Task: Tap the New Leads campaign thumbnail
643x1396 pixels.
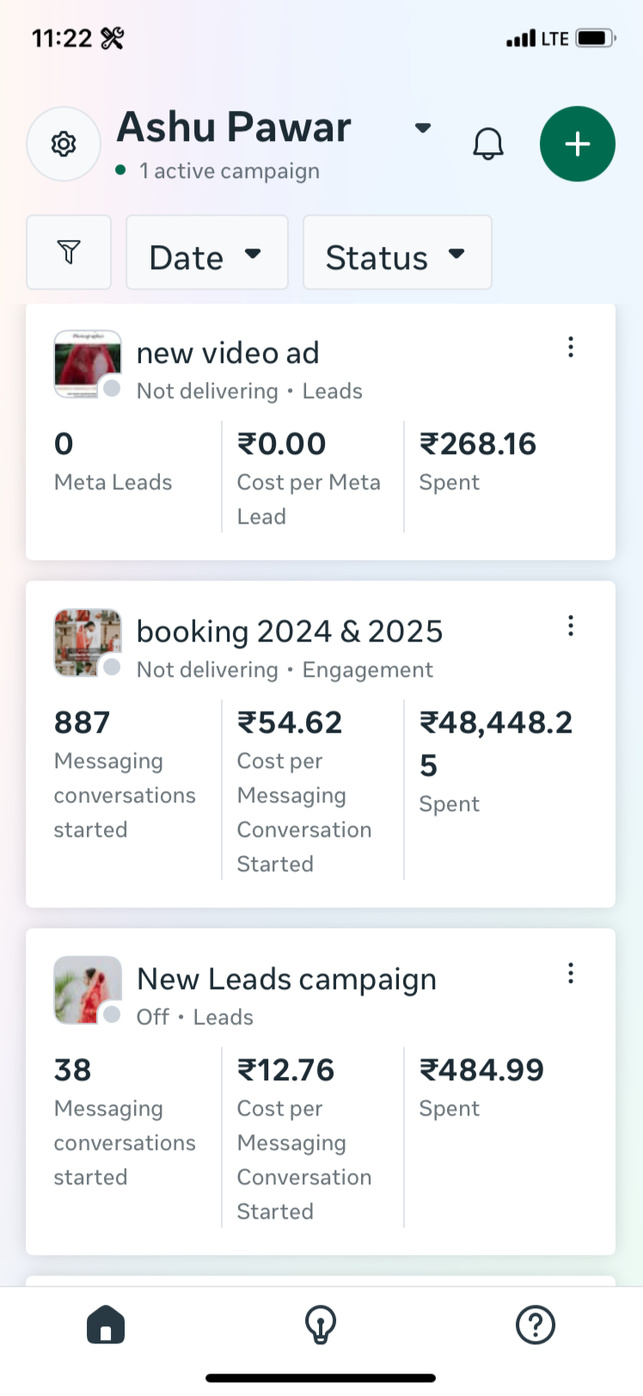Action: point(87,990)
